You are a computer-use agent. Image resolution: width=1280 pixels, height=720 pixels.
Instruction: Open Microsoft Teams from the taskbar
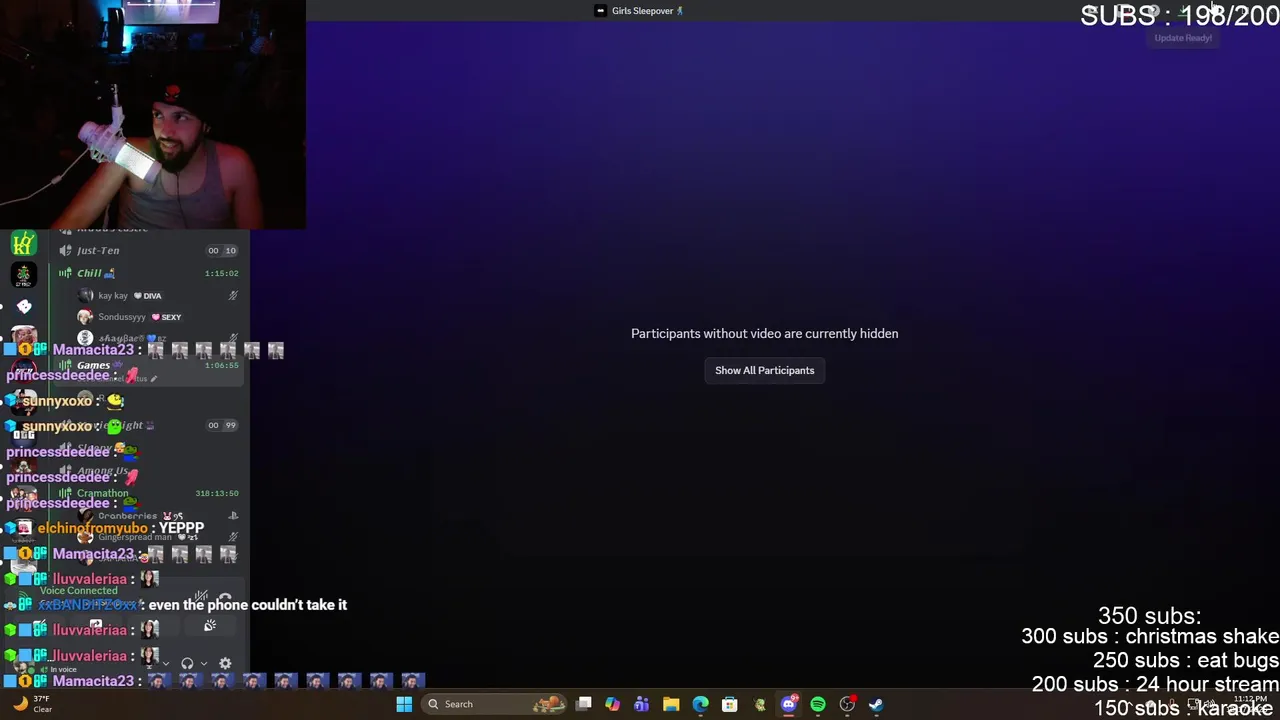click(x=641, y=704)
